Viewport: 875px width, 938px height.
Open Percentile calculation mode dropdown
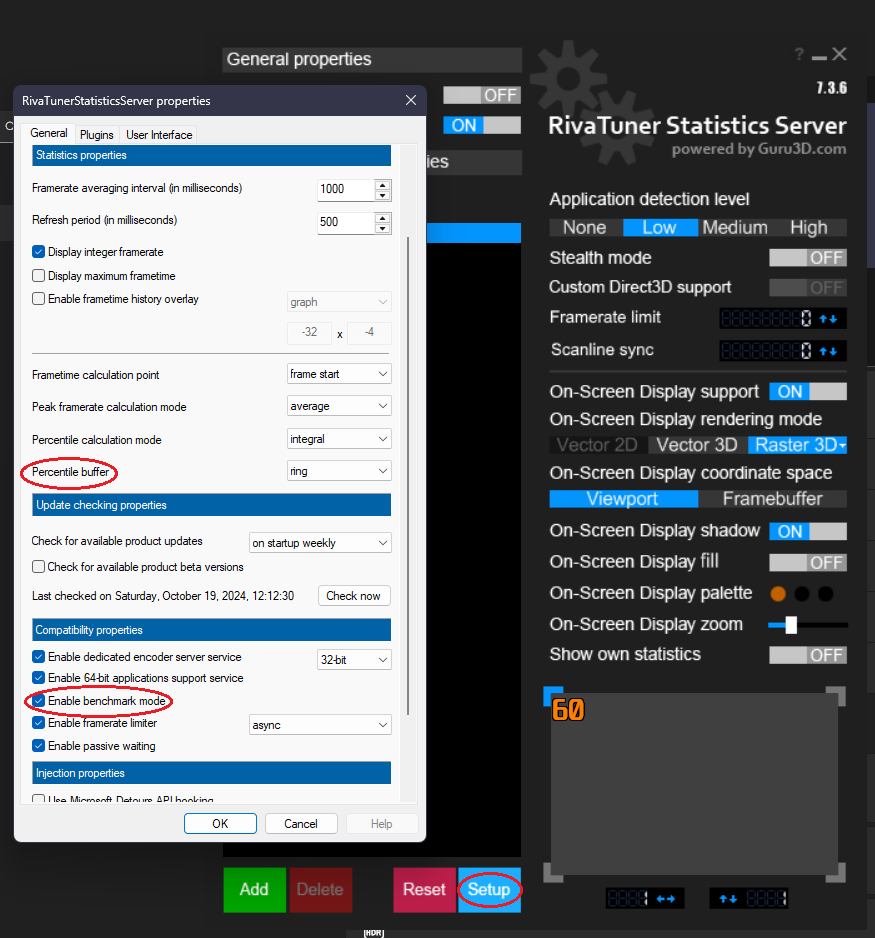pyautogui.click(x=339, y=439)
